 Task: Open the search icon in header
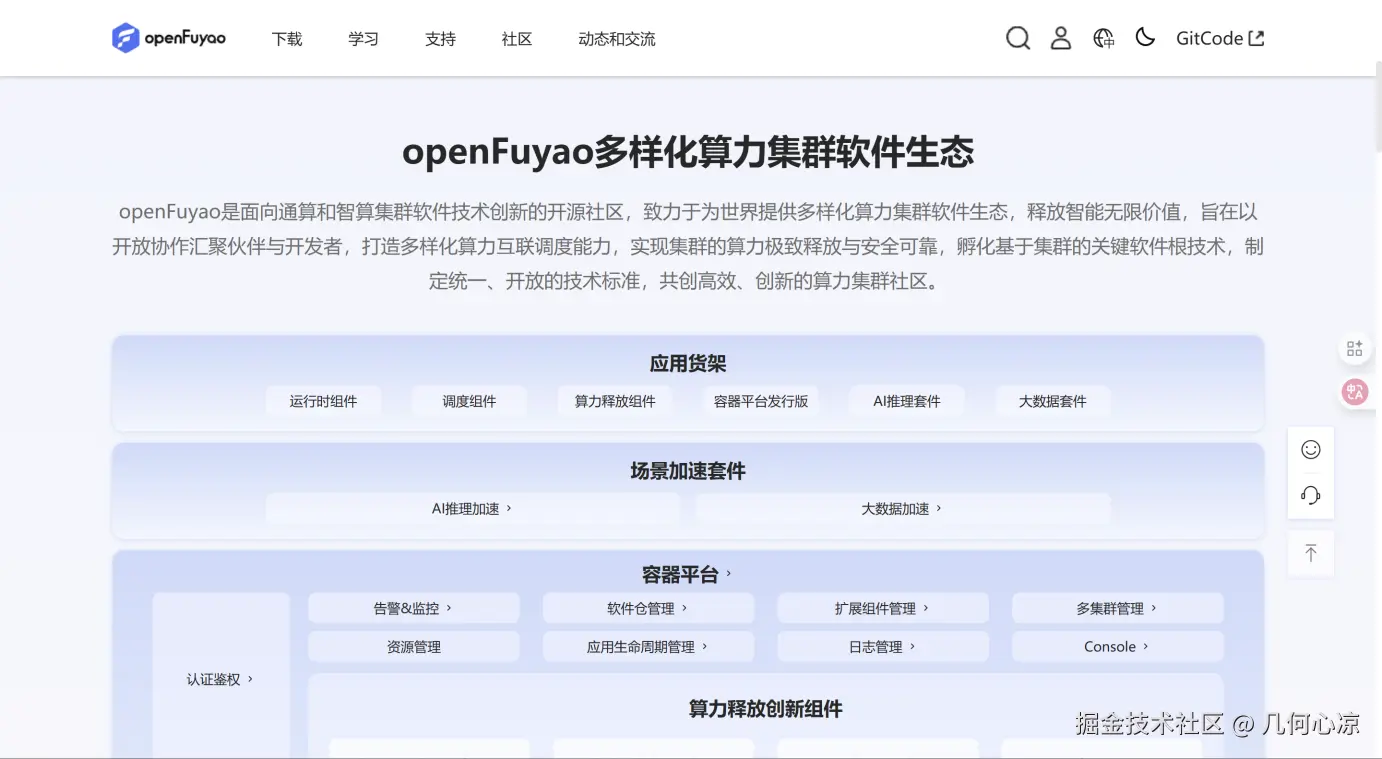click(1018, 38)
